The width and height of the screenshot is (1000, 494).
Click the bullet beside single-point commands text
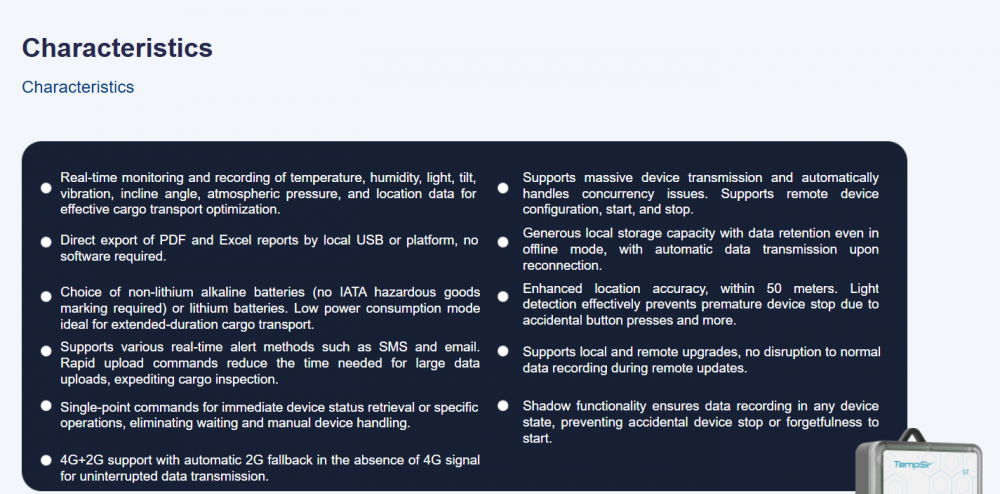tap(46, 405)
